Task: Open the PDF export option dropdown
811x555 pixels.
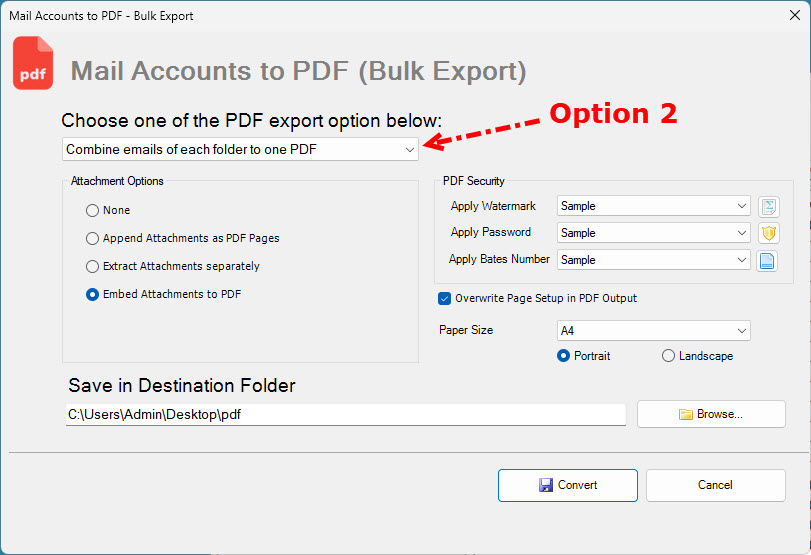Action: (x=240, y=150)
